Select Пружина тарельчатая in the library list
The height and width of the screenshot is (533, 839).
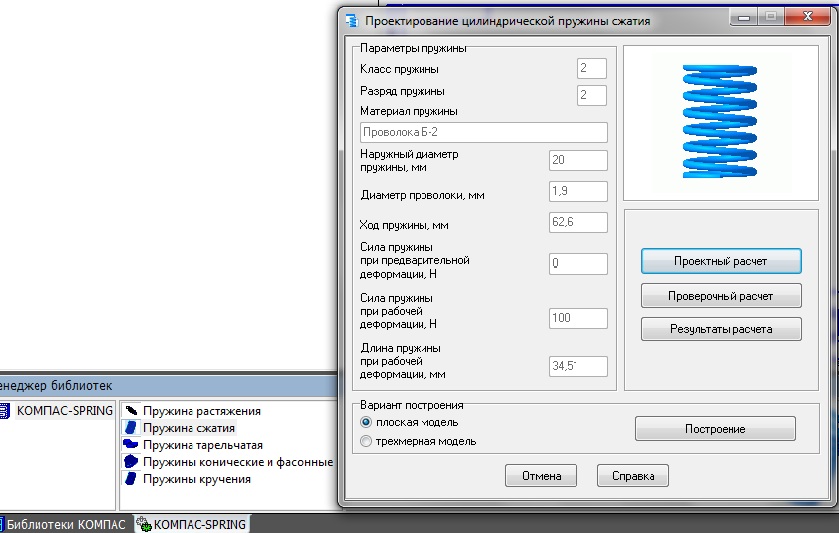(x=203, y=445)
